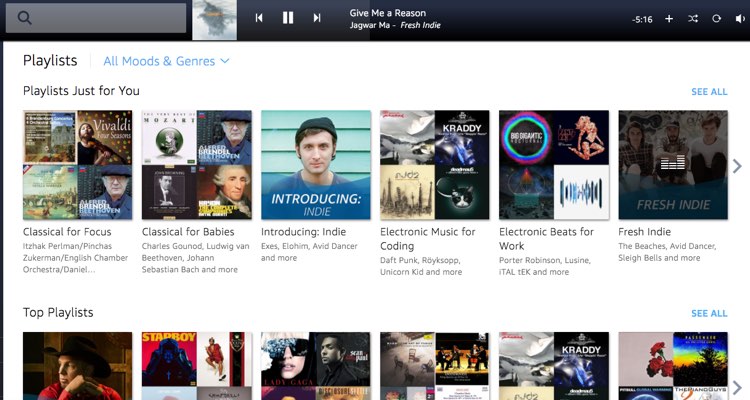The width and height of the screenshot is (750, 400).
Task: Show next Playlists Just for You with arrow
Action: pos(737,166)
